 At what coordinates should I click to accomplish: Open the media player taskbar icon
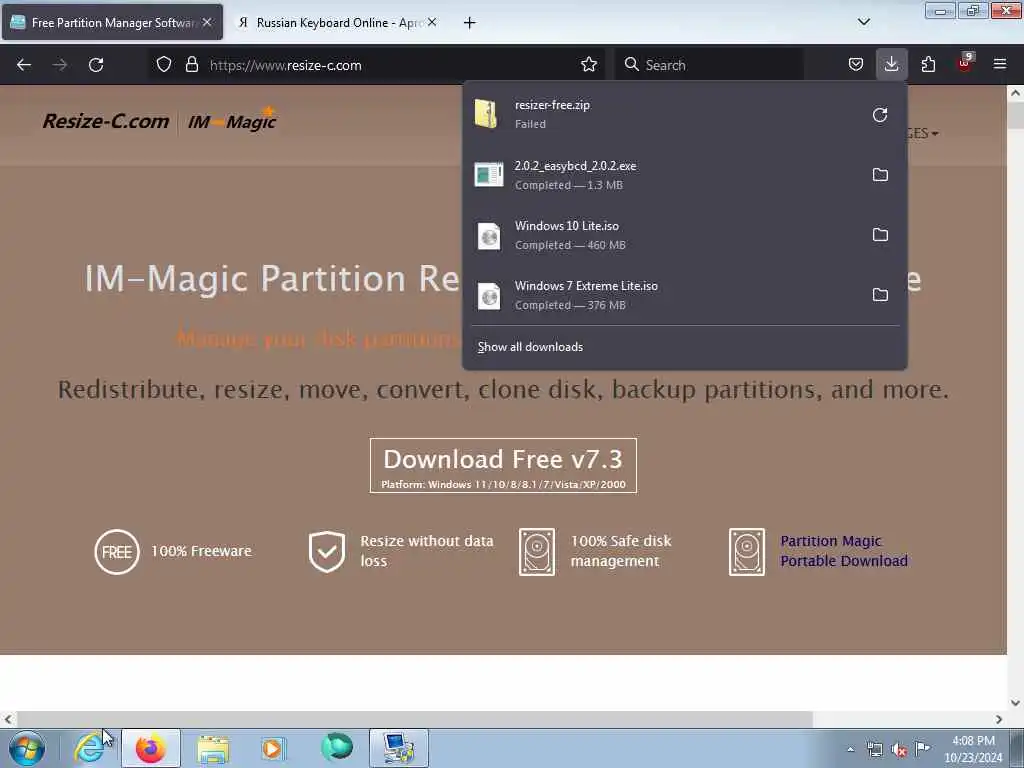273,748
